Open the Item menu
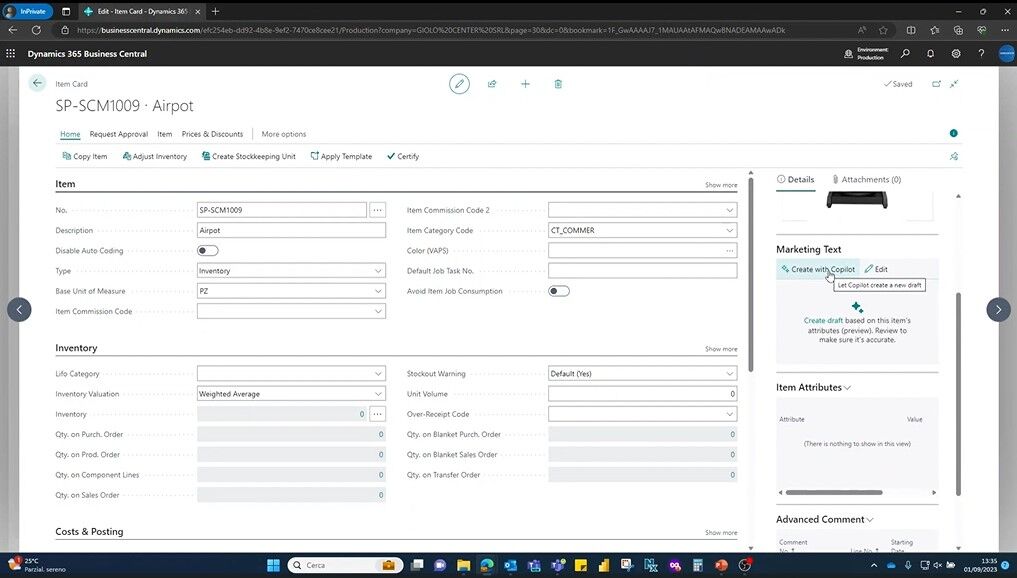The height and width of the screenshot is (578, 1017). [x=165, y=134]
